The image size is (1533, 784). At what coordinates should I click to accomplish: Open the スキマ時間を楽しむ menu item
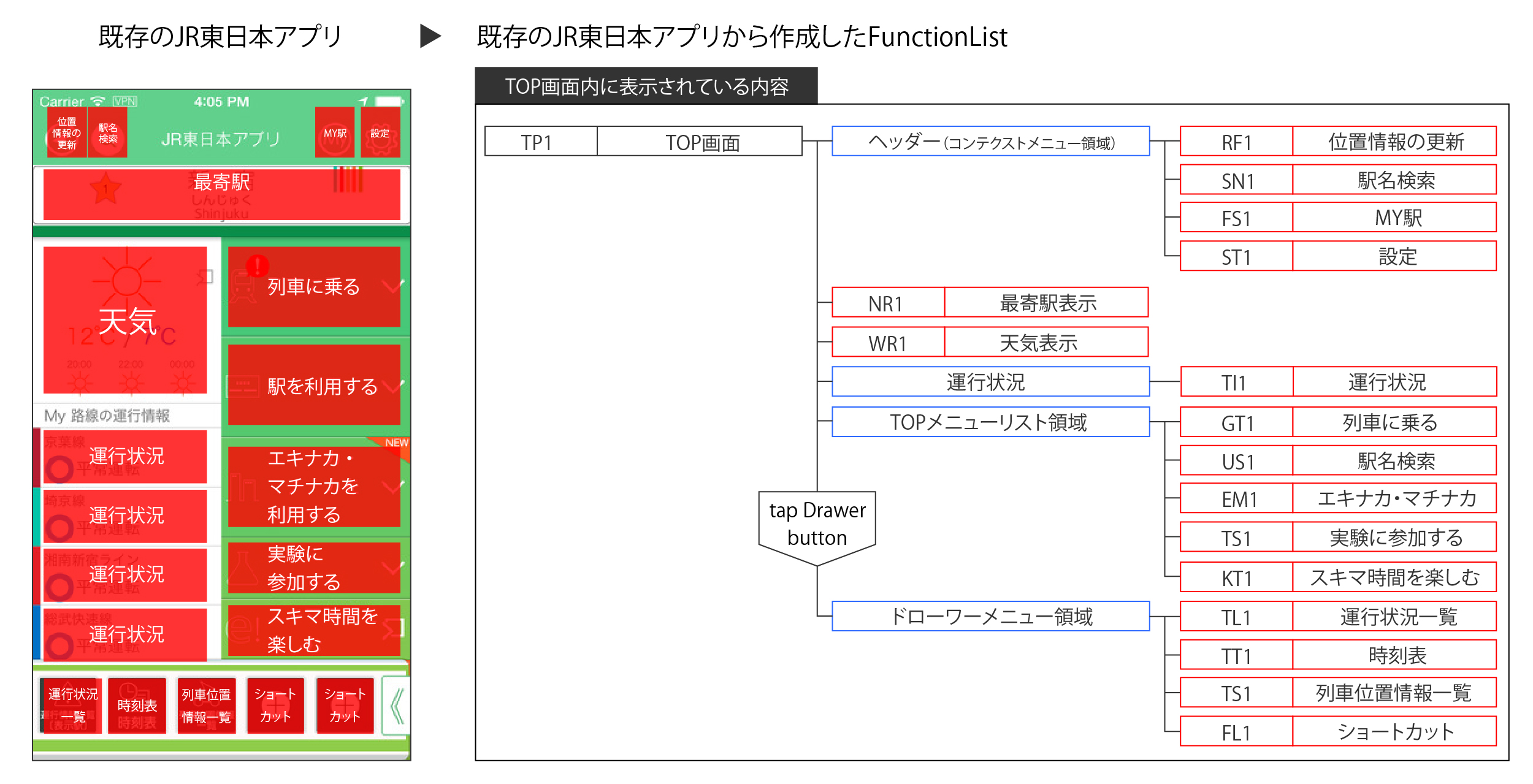[x=314, y=630]
